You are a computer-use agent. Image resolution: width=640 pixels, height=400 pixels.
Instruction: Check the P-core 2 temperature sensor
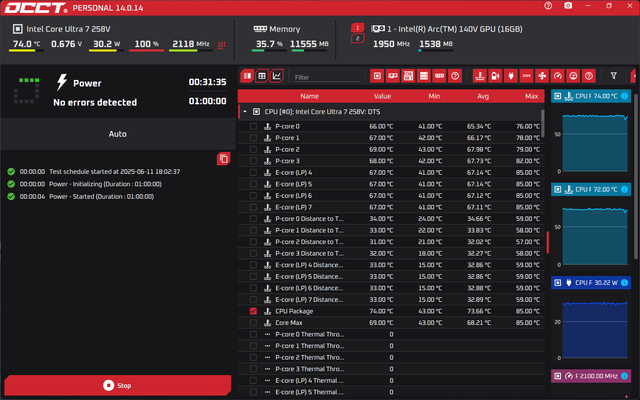coord(253,149)
